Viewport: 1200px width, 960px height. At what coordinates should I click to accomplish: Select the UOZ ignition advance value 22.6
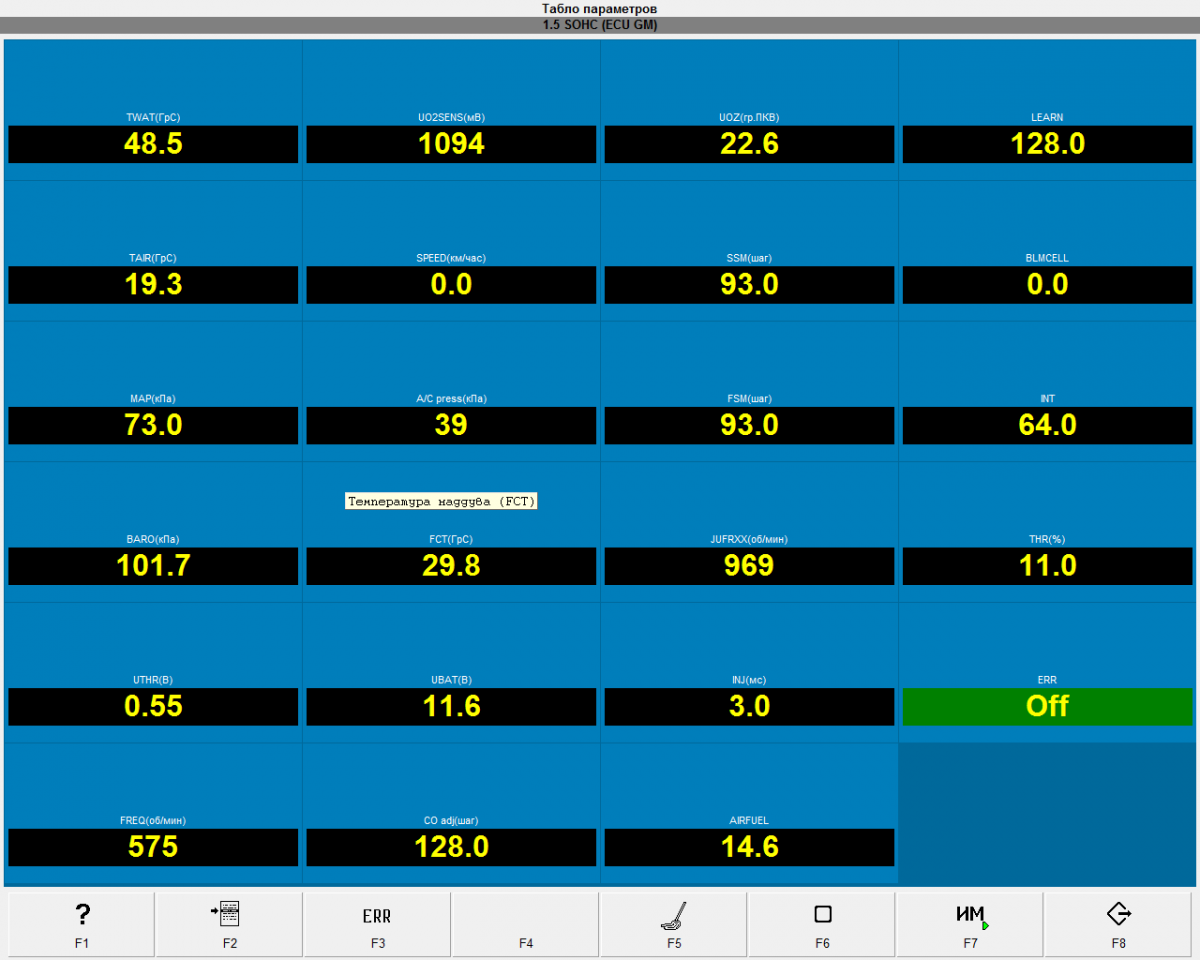click(749, 144)
